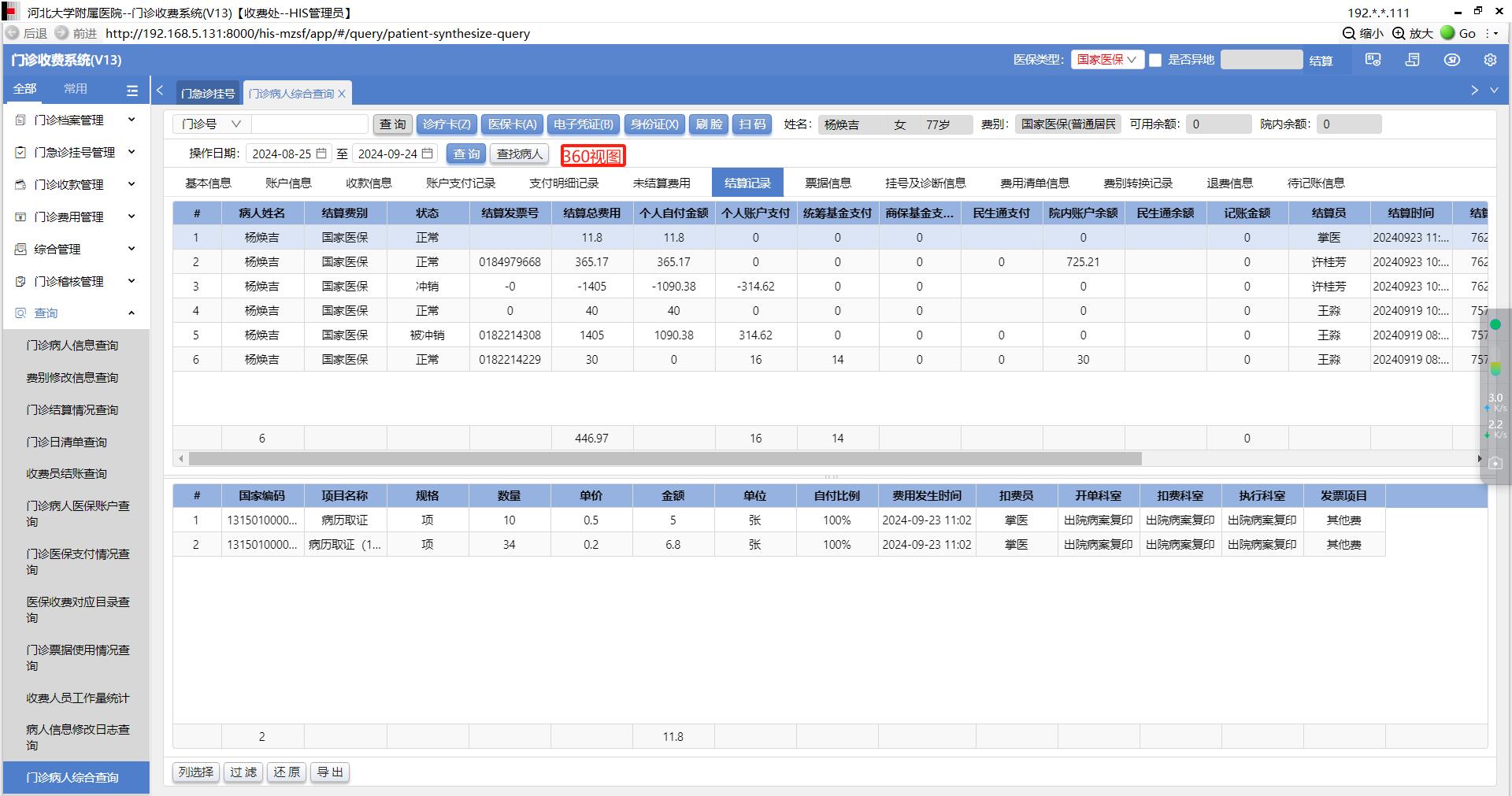Open 门诊结算情况查询 in sidebar
Screen dimensions: 1512x796
coord(72,410)
